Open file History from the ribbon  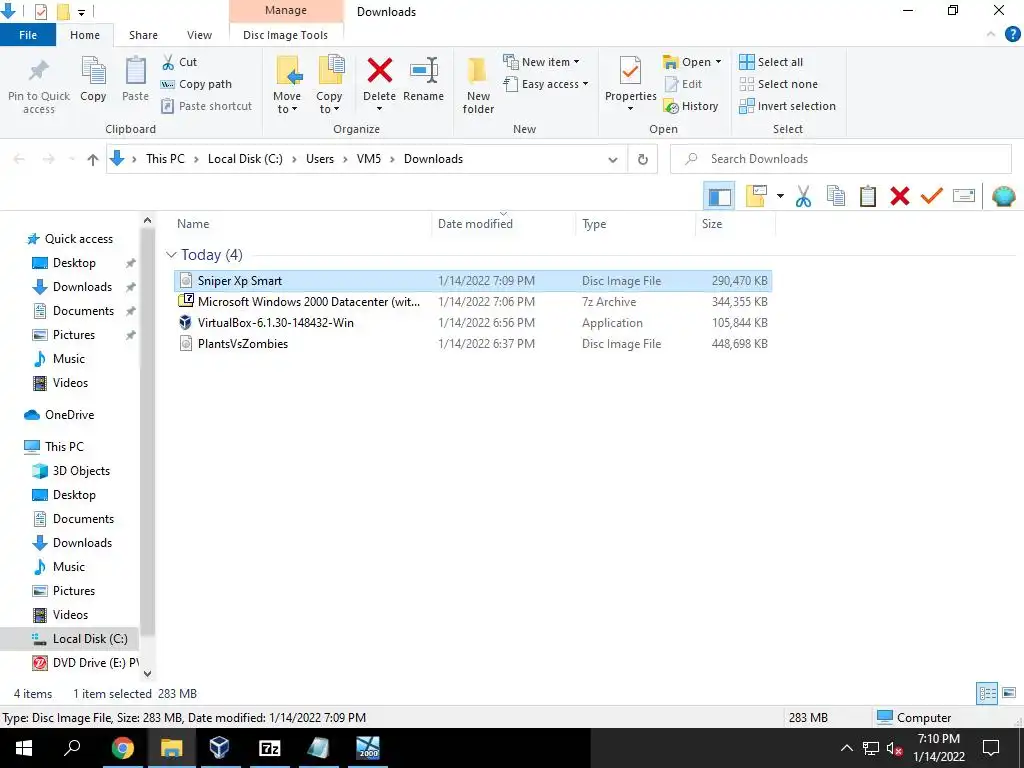click(x=691, y=106)
